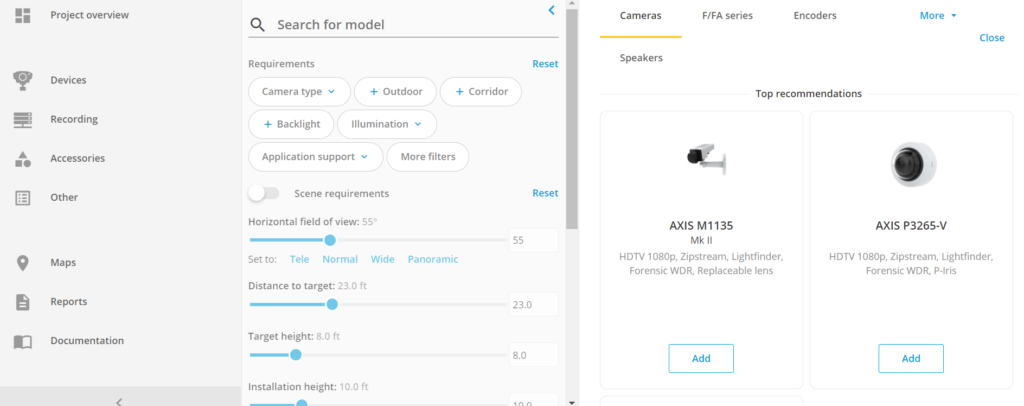Click the Accessories shapes icon
Screen dimensions: 1024x406
point(23,159)
